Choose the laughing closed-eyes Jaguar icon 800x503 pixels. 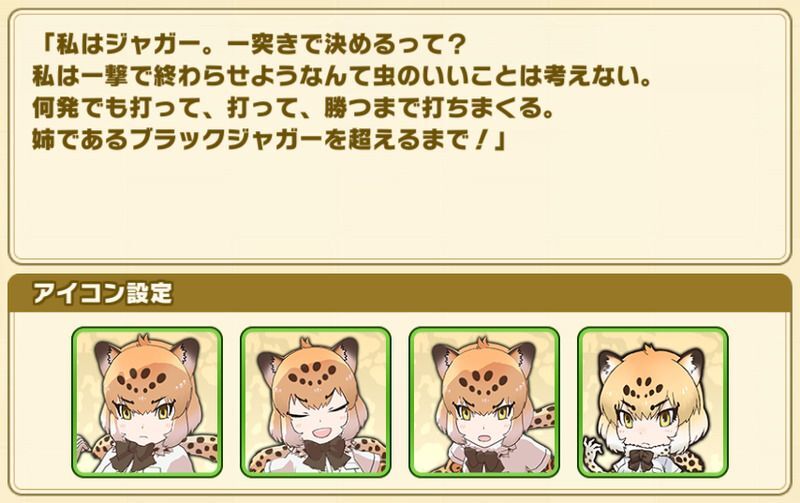pos(316,402)
